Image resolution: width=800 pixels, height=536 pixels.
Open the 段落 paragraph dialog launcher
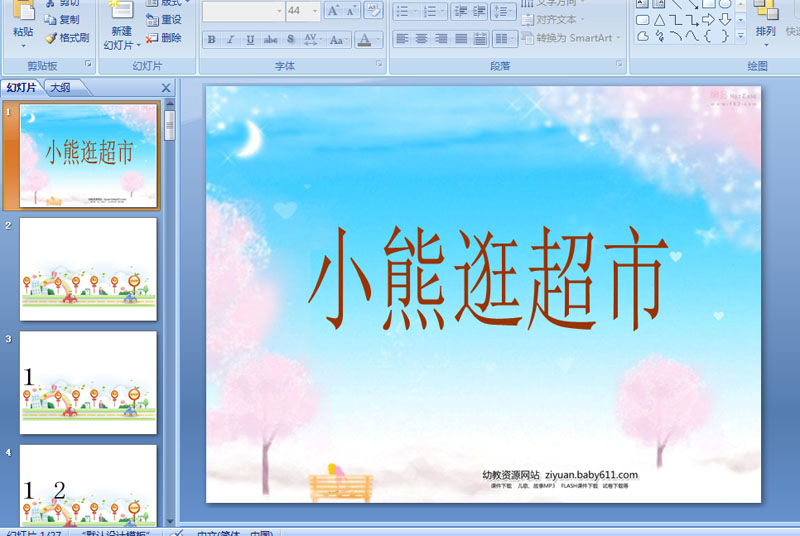(619, 64)
